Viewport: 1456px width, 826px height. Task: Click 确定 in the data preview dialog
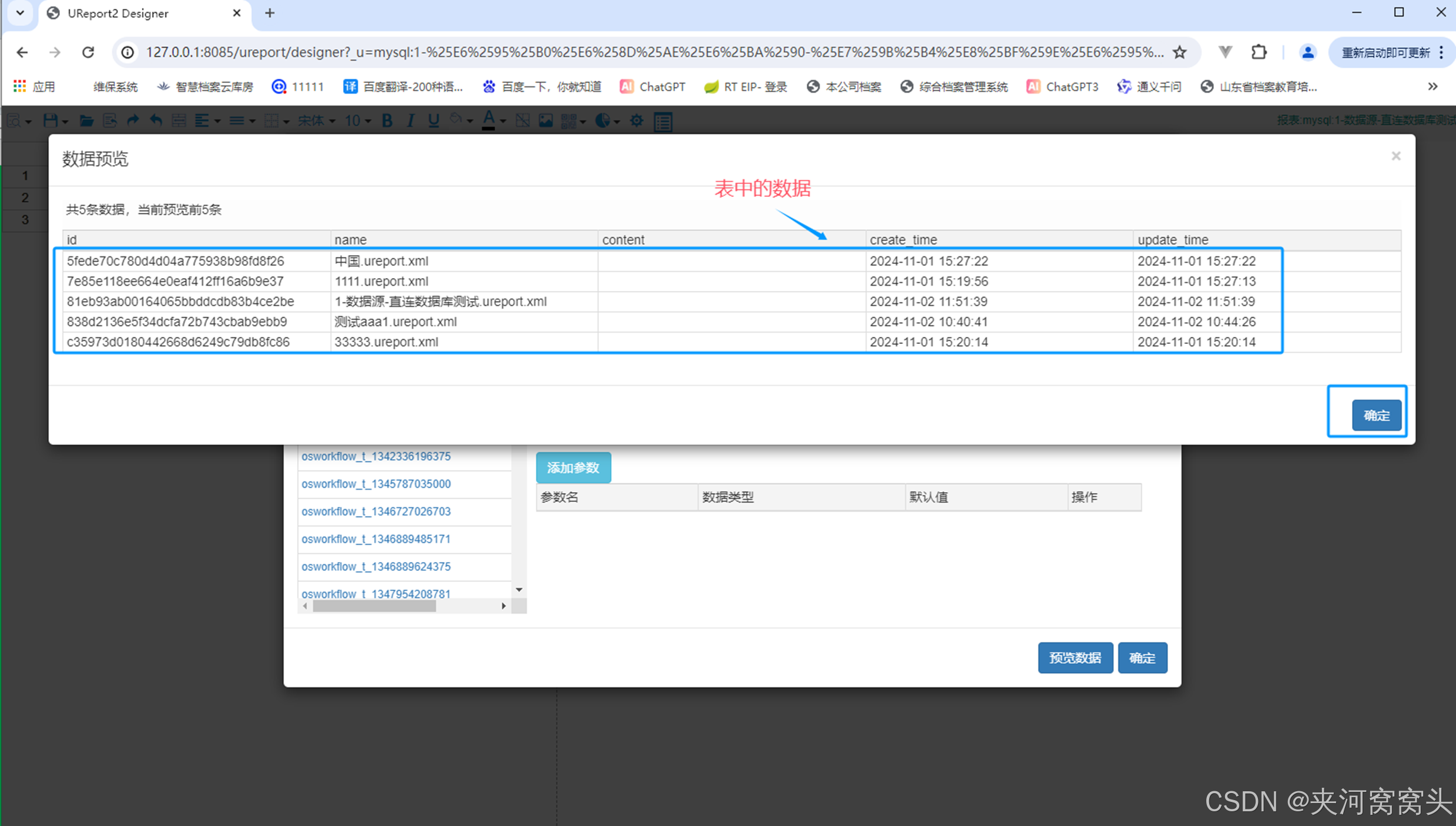(x=1376, y=415)
